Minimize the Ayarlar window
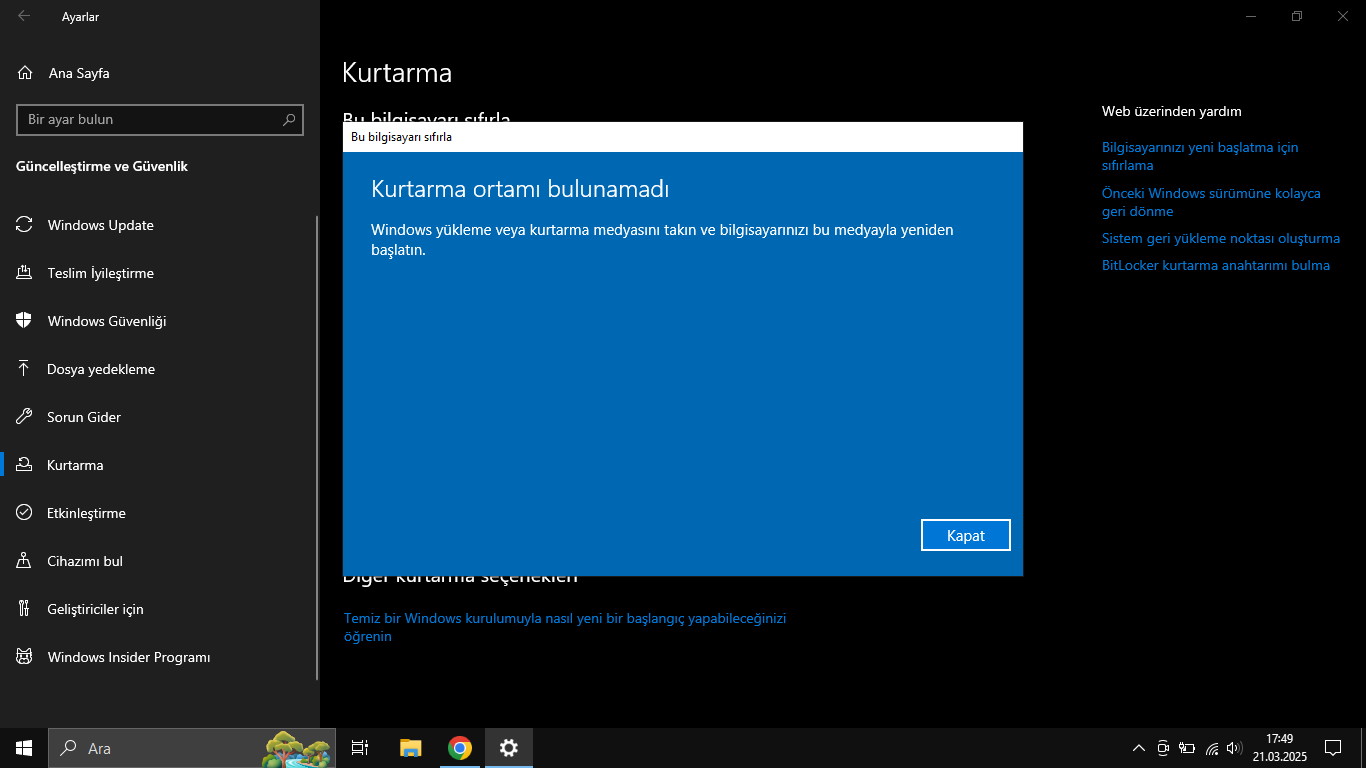The width and height of the screenshot is (1366, 768). [1251, 16]
